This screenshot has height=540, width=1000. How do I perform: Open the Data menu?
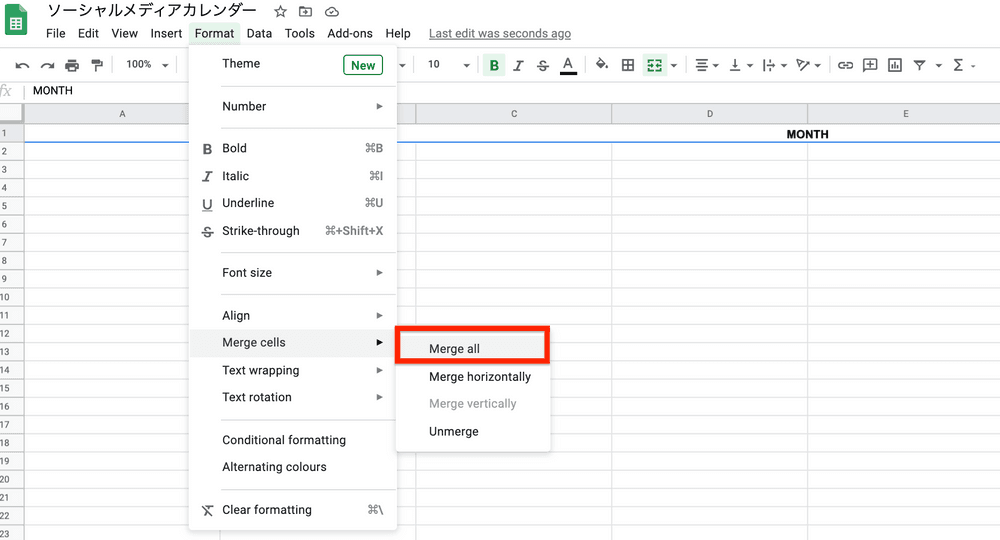259,33
